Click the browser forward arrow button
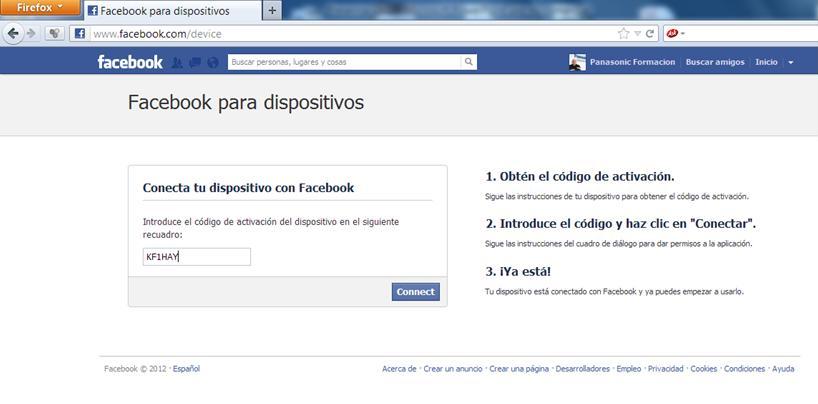This screenshot has height=404, width=818. (31, 34)
